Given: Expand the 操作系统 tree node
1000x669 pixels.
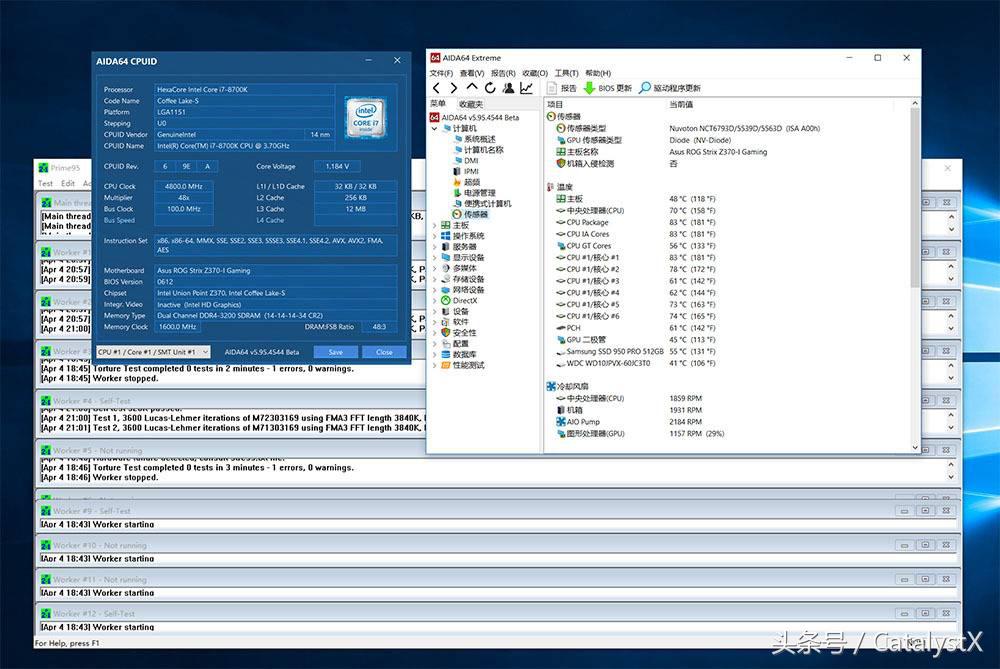Looking at the screenshot, I should [435, 236].
